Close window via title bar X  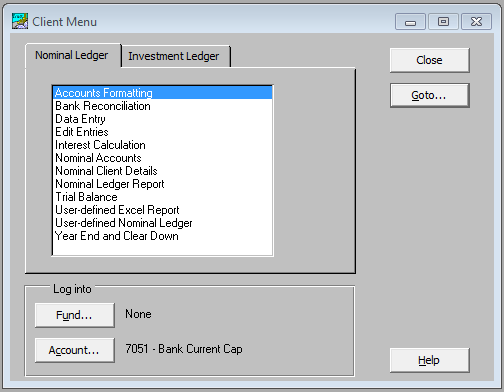[476, 22]
